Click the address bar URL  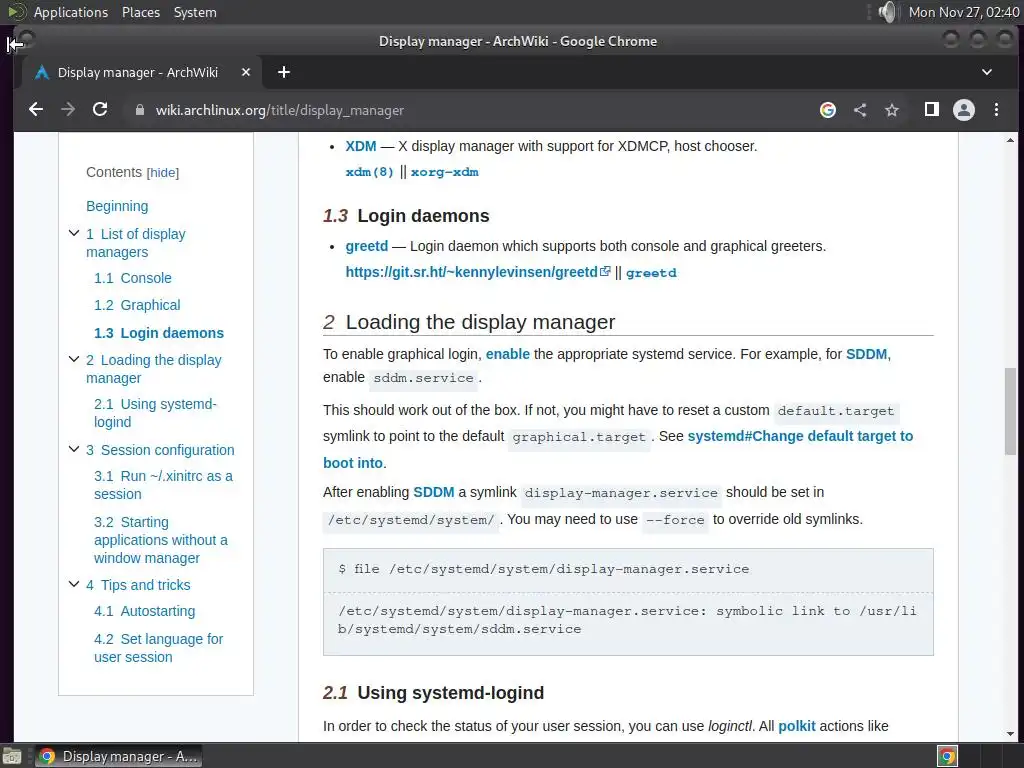(x=280, y=110)
